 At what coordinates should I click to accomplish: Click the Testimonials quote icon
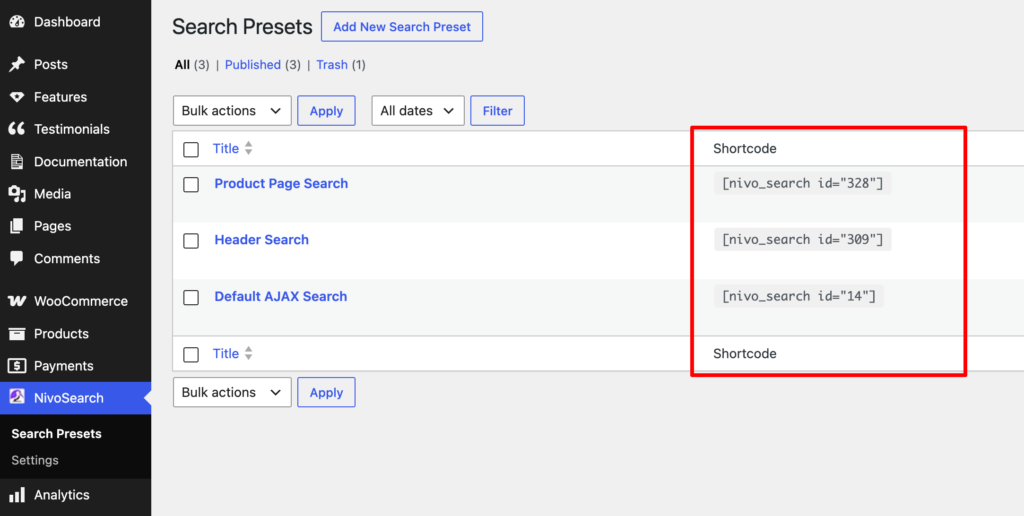(x=17, y=129)
